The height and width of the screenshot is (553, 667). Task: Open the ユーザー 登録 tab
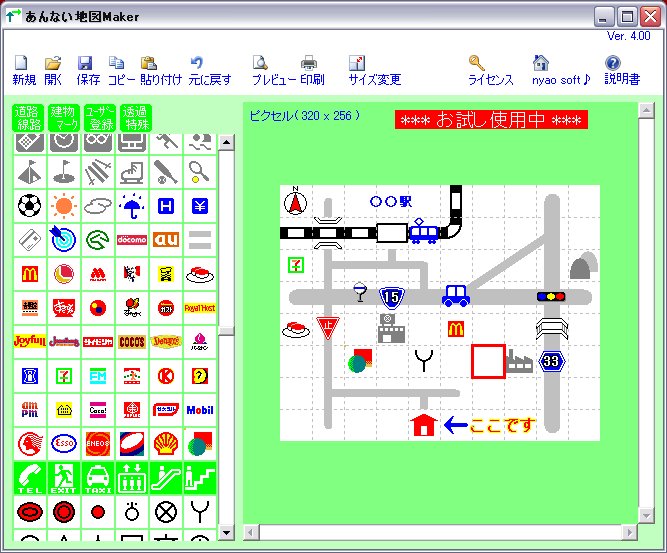pyautogui.click(x=99, y=118)
